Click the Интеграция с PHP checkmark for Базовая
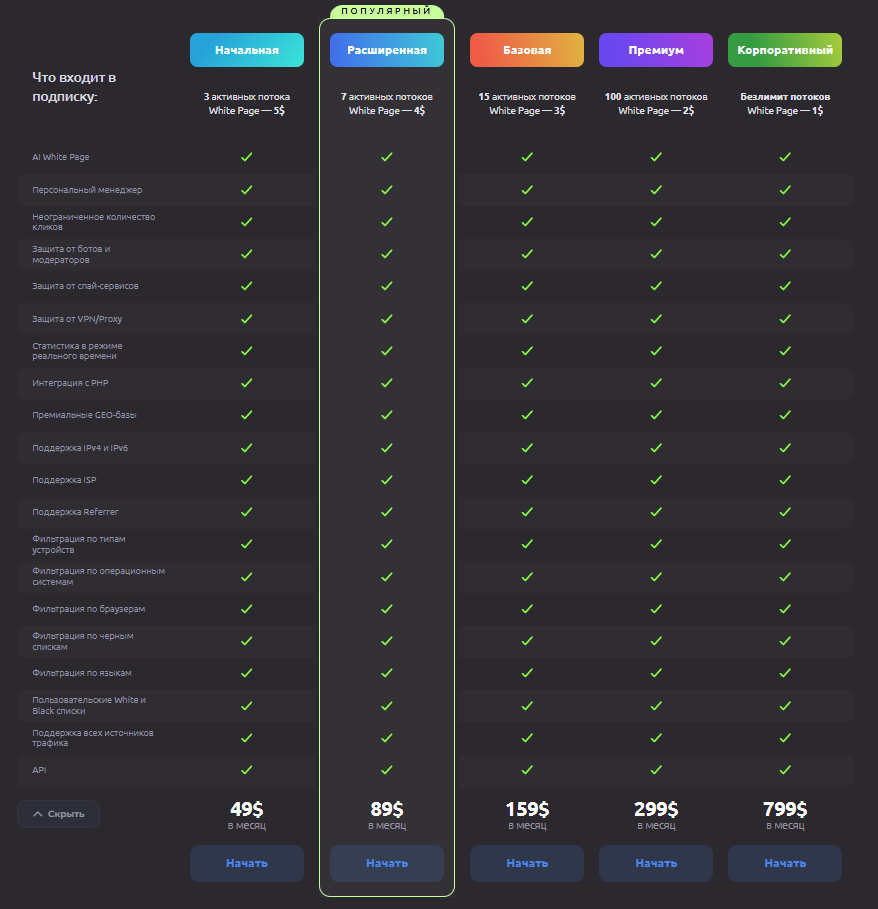878x909 pixels. point(527,383)
